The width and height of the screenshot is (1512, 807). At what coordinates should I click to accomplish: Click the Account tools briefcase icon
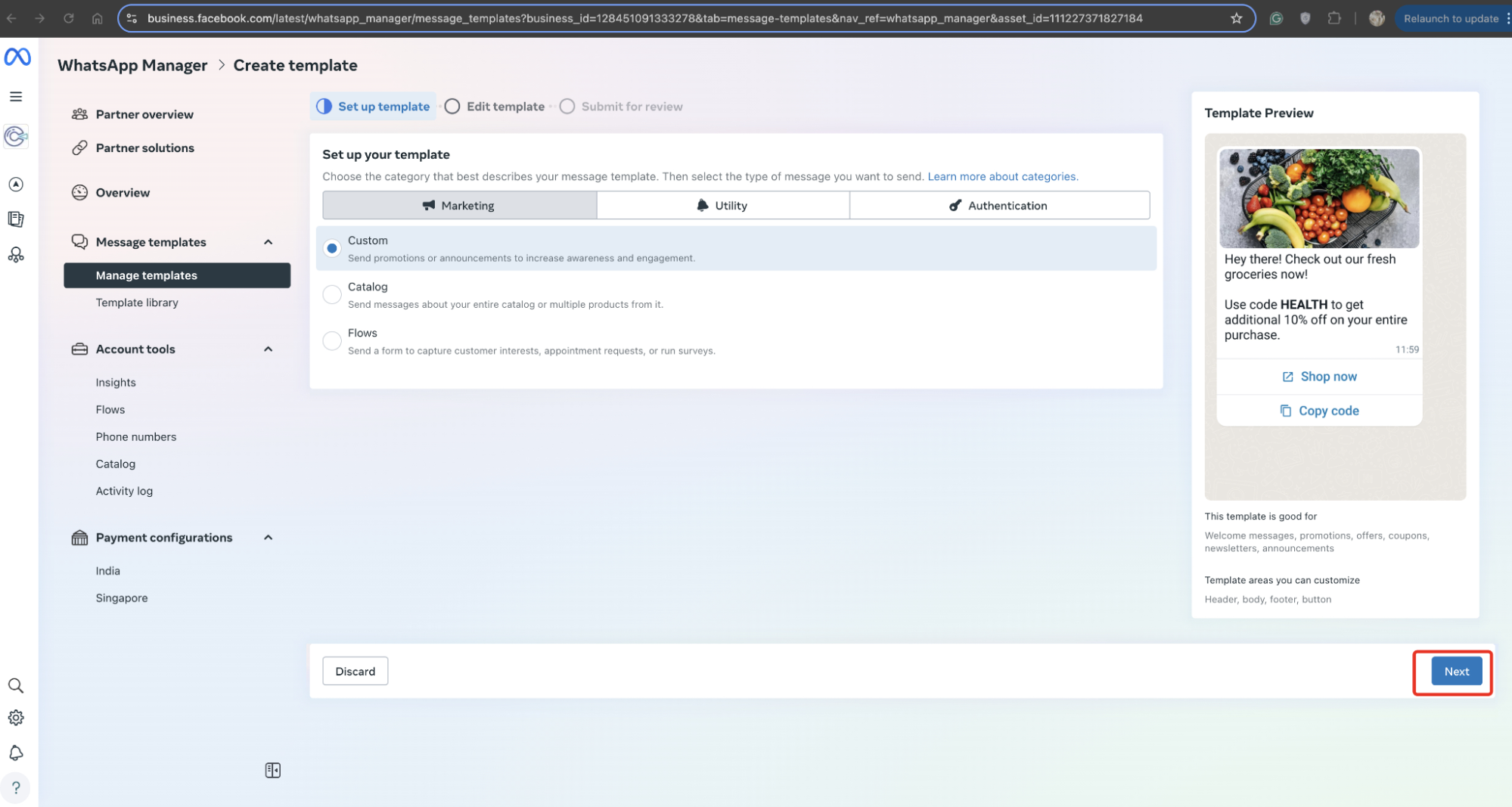pos(79,349)
